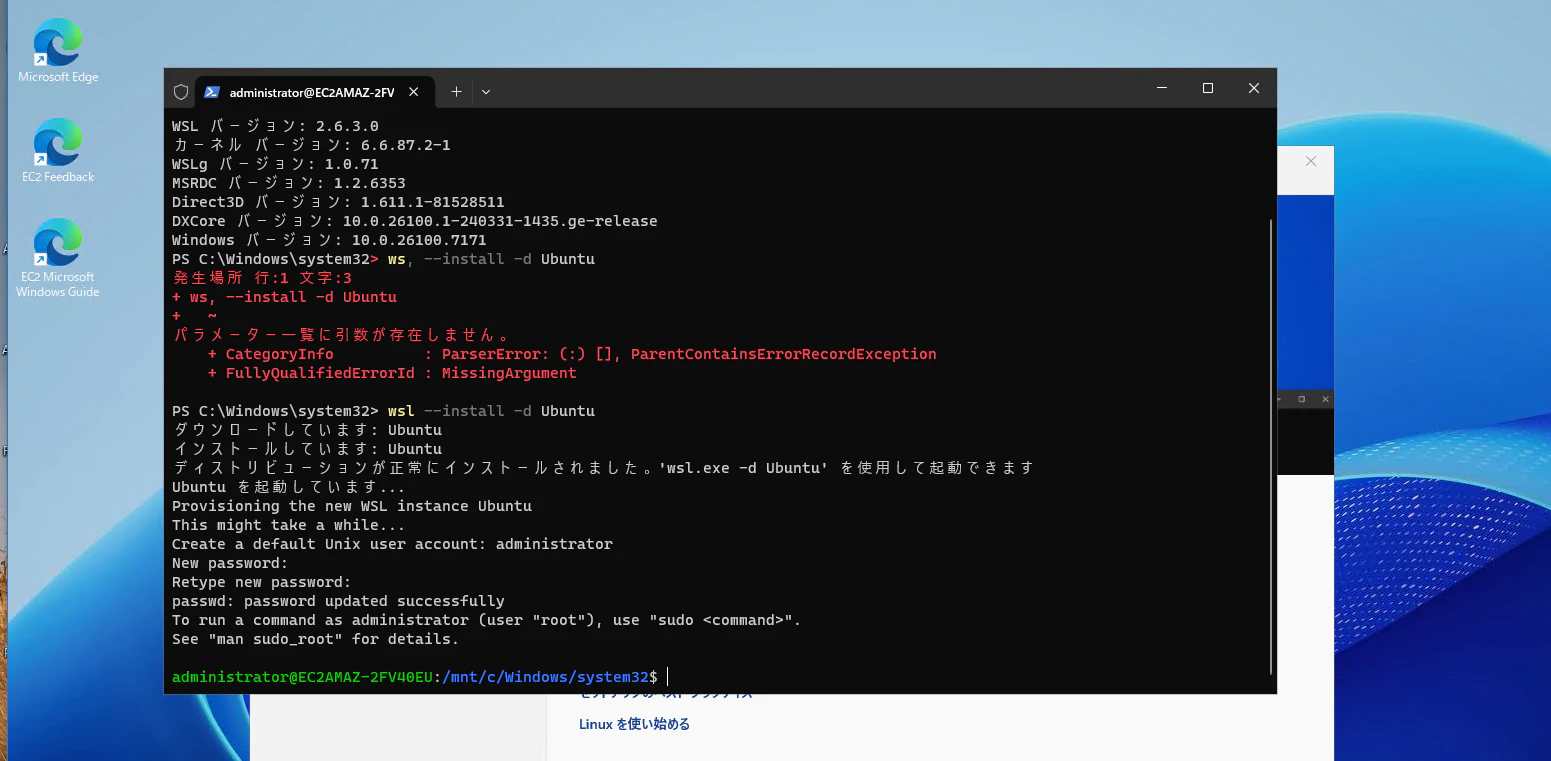Open the EC2 Feedback desktop shortcut
Screen dimensions: 1551x761
point(58,152)
